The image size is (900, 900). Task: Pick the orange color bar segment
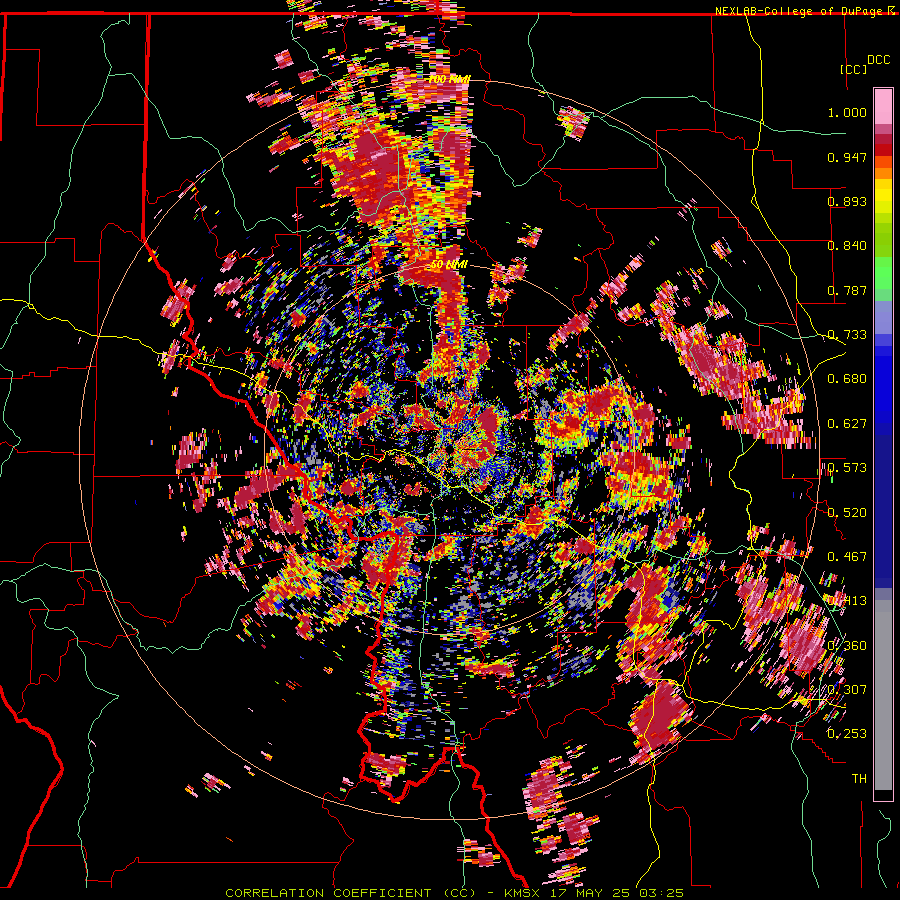click(883, 173)
